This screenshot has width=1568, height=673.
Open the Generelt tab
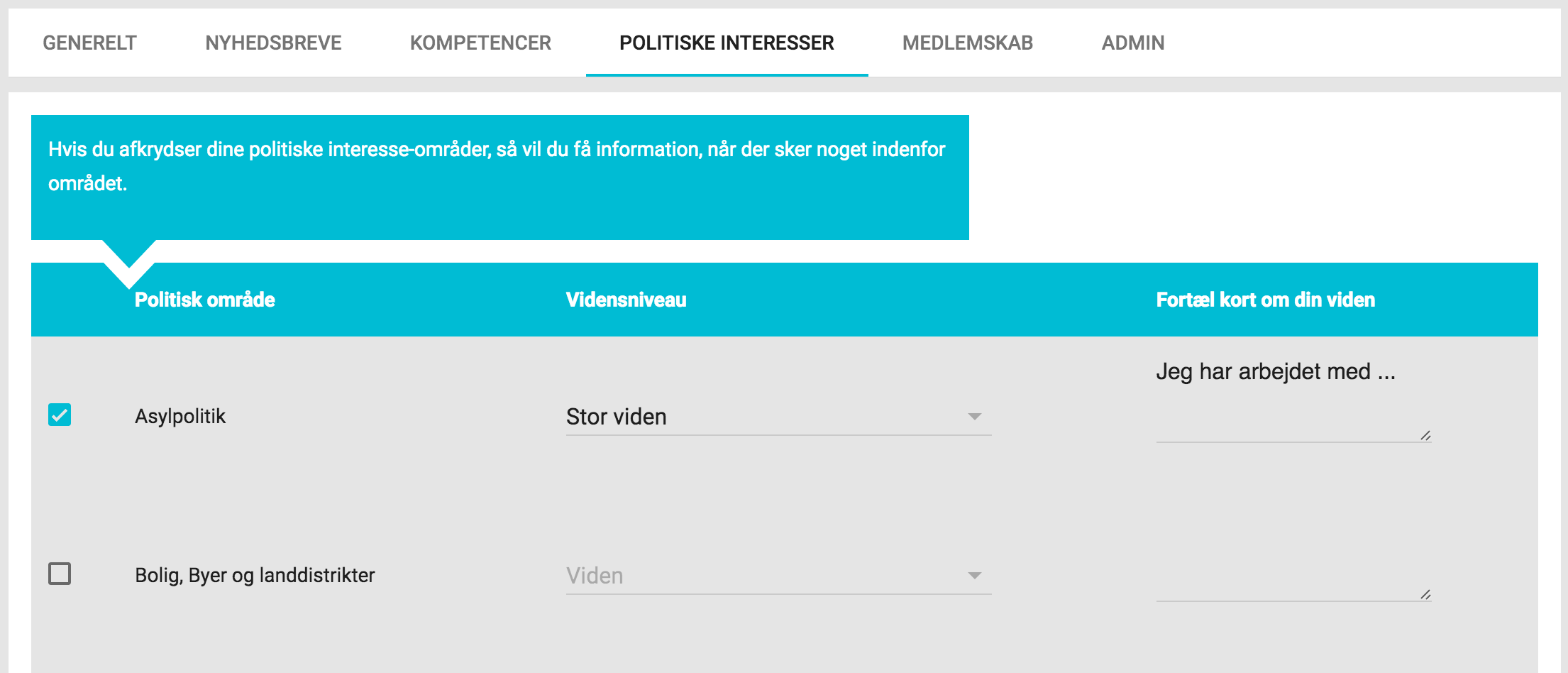89,43
